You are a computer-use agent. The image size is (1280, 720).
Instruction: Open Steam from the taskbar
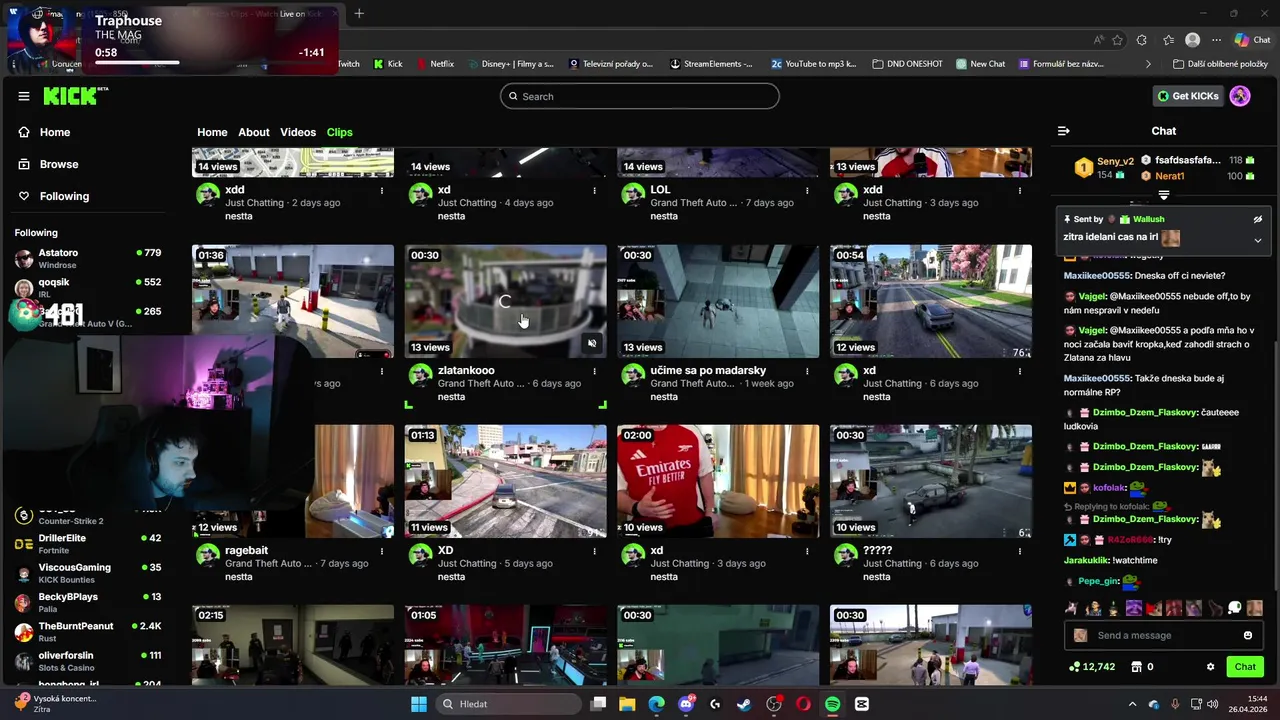[x=744, y=704]
